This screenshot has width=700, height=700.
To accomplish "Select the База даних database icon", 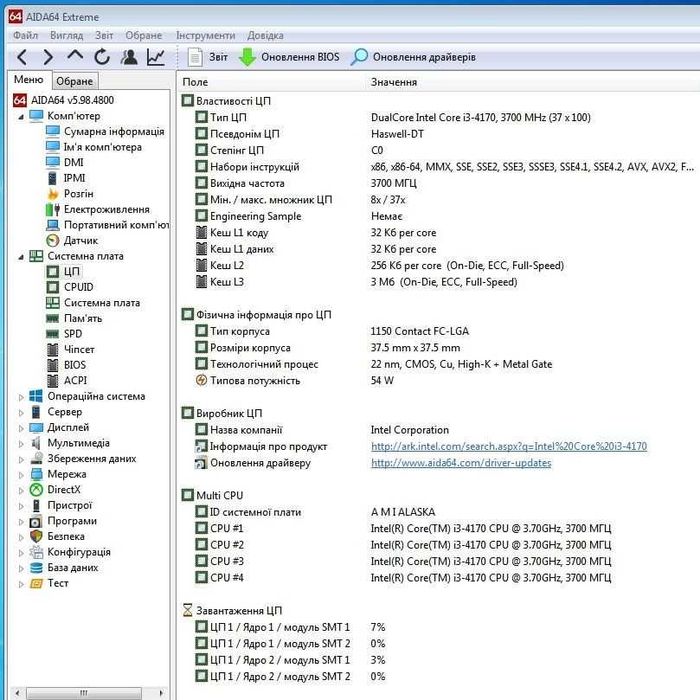I will [x=36, y=567].
